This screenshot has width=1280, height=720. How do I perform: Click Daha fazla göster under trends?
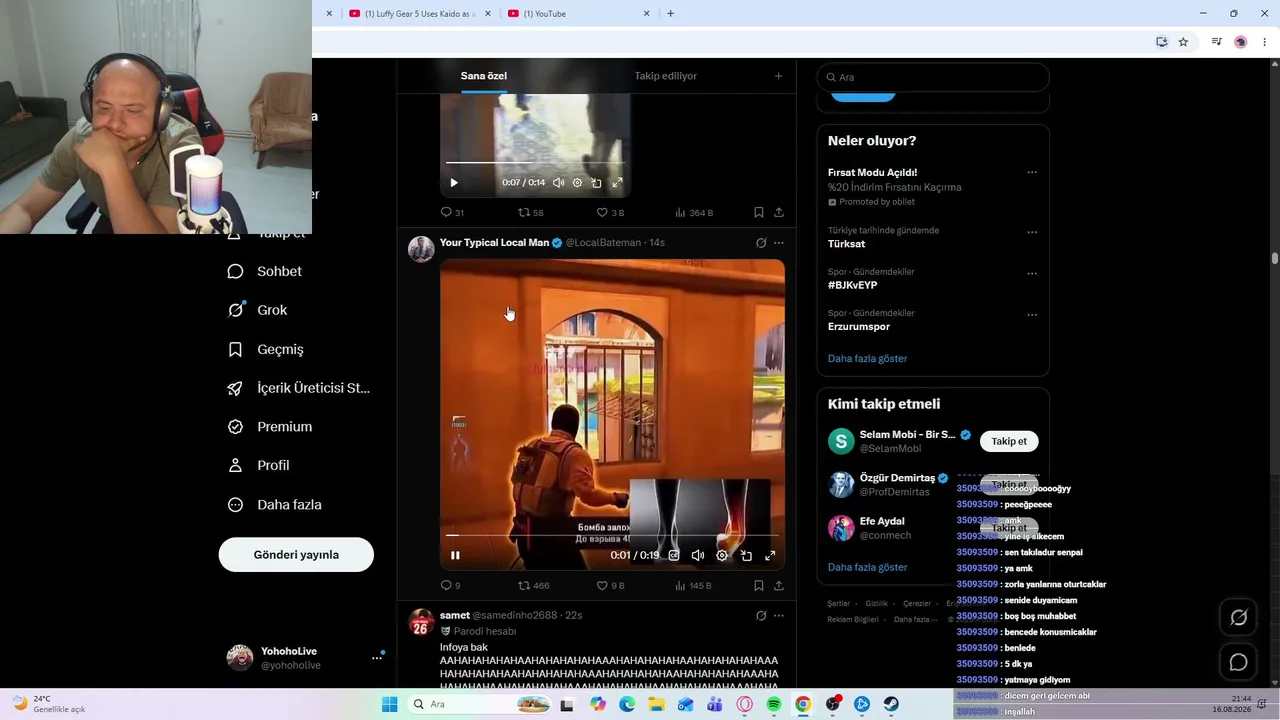[x=867, y=358]
